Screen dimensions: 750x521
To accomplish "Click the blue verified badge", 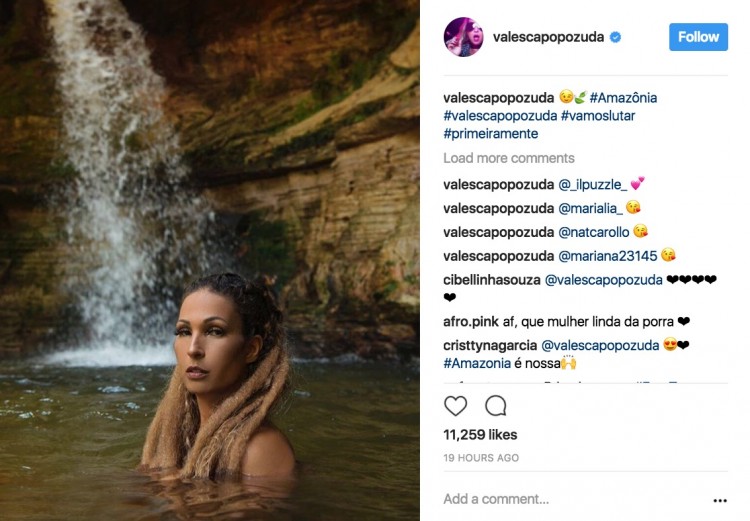I will [616, 37].
